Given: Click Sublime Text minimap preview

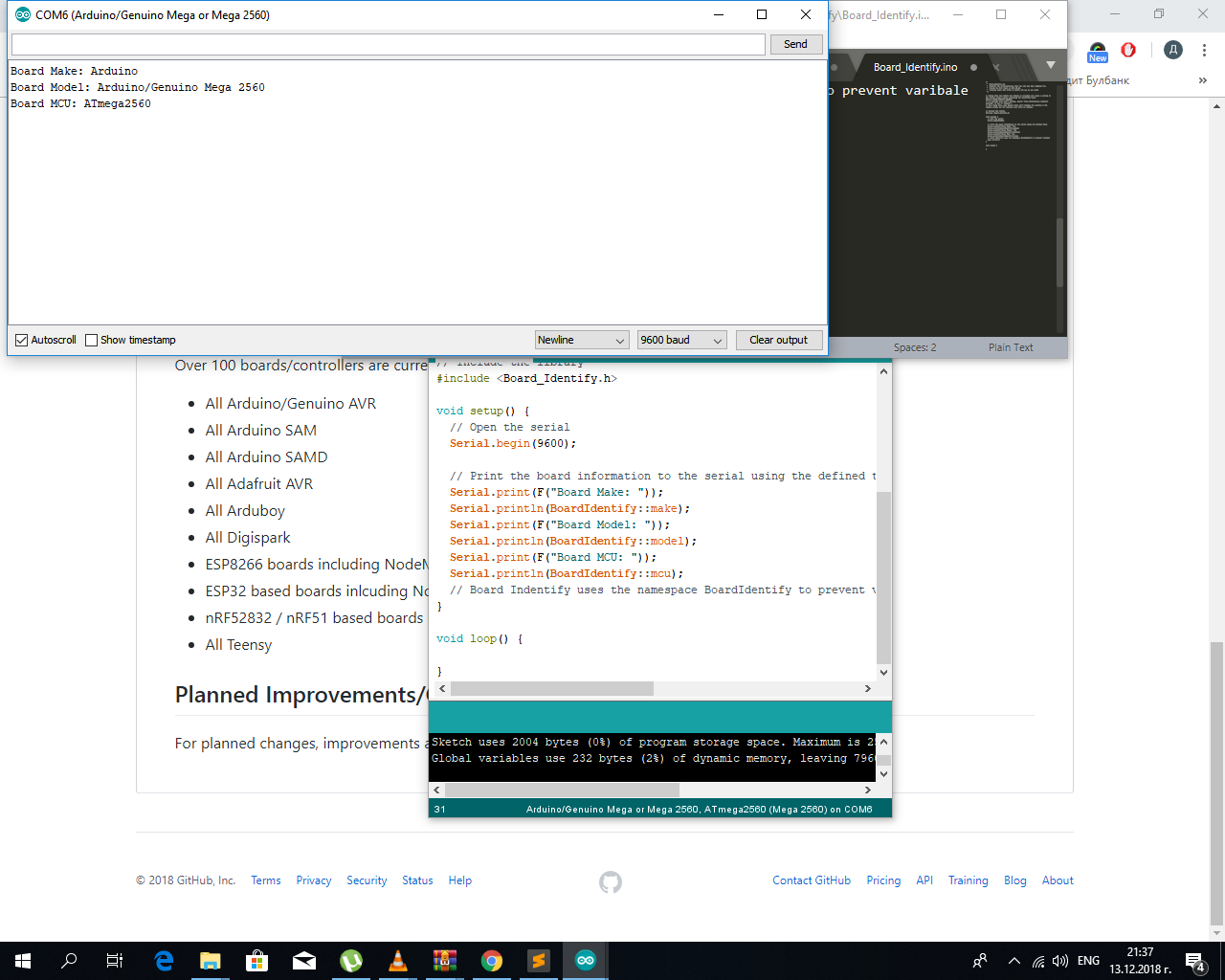Looking at the screenshot, I should point(1019,115).
